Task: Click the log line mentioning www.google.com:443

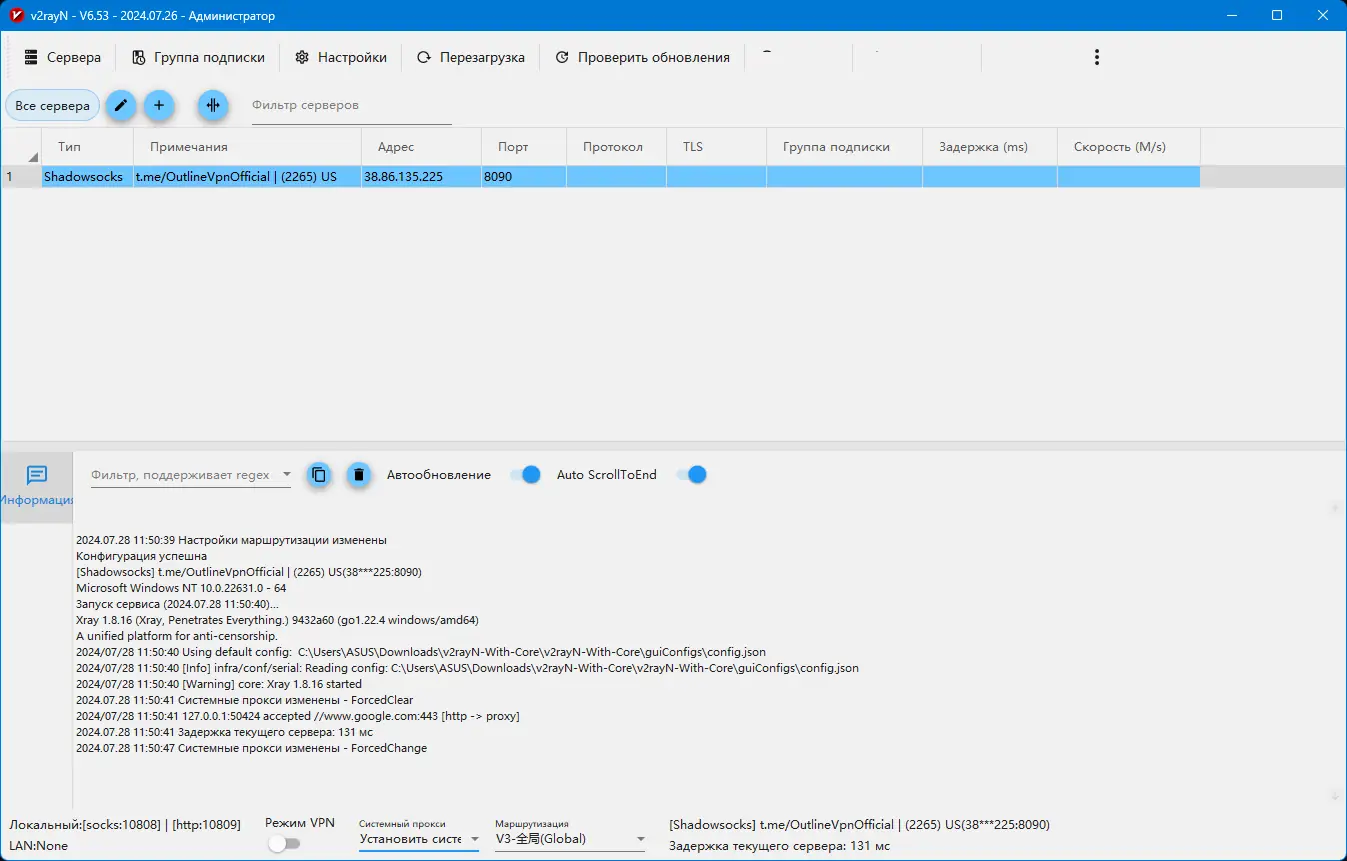Action: pos(298,716)
